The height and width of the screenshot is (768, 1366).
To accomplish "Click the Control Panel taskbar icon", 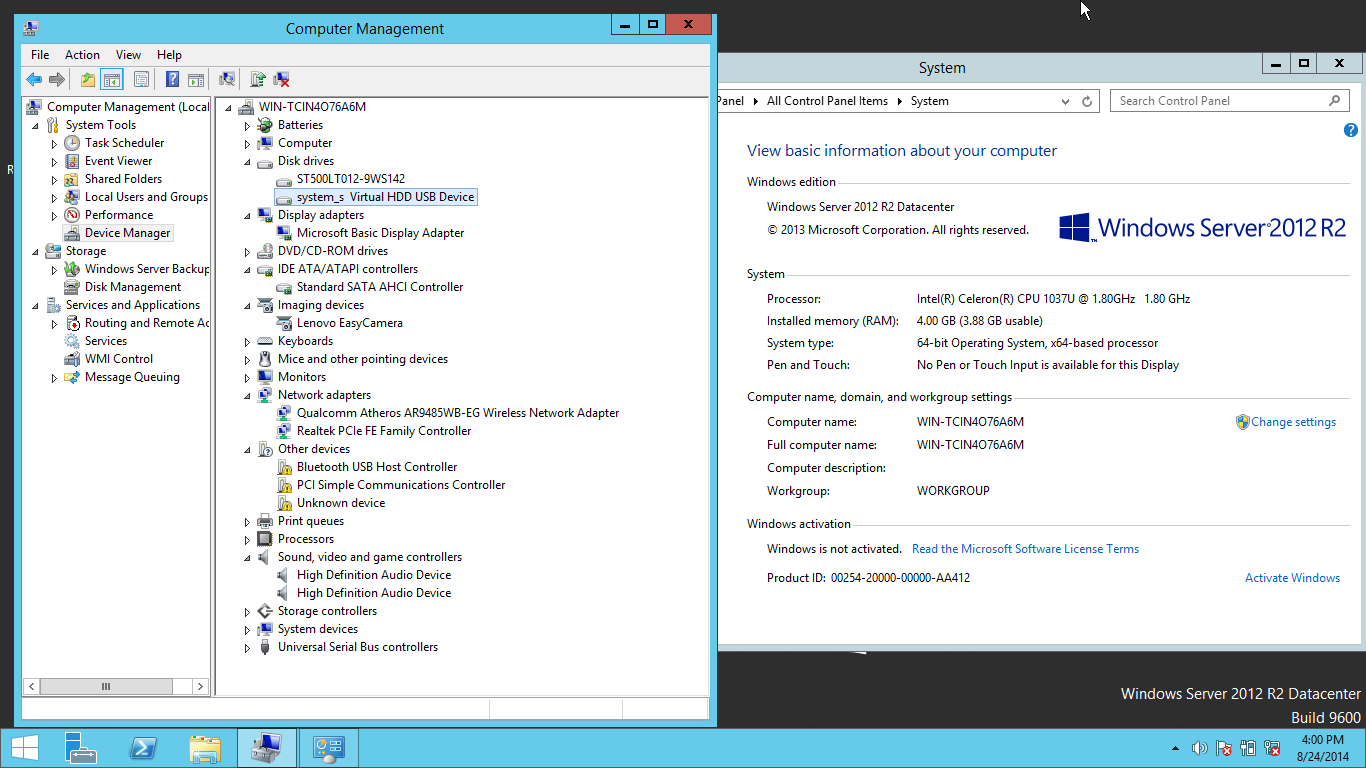I will 328,748.
